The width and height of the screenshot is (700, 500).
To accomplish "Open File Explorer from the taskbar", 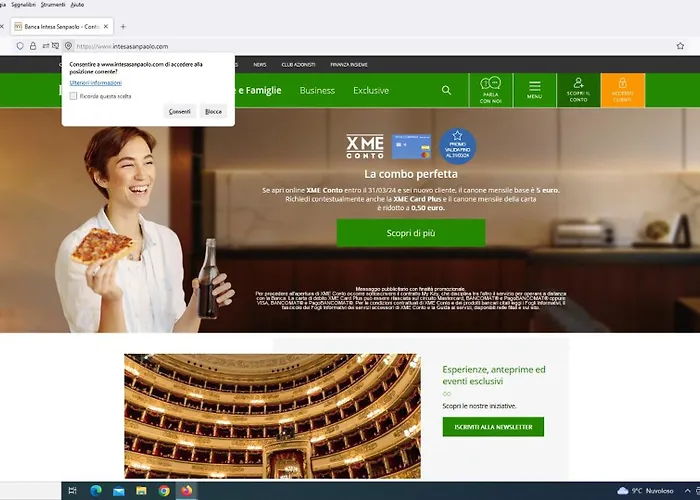I will (x=141, y=491).
